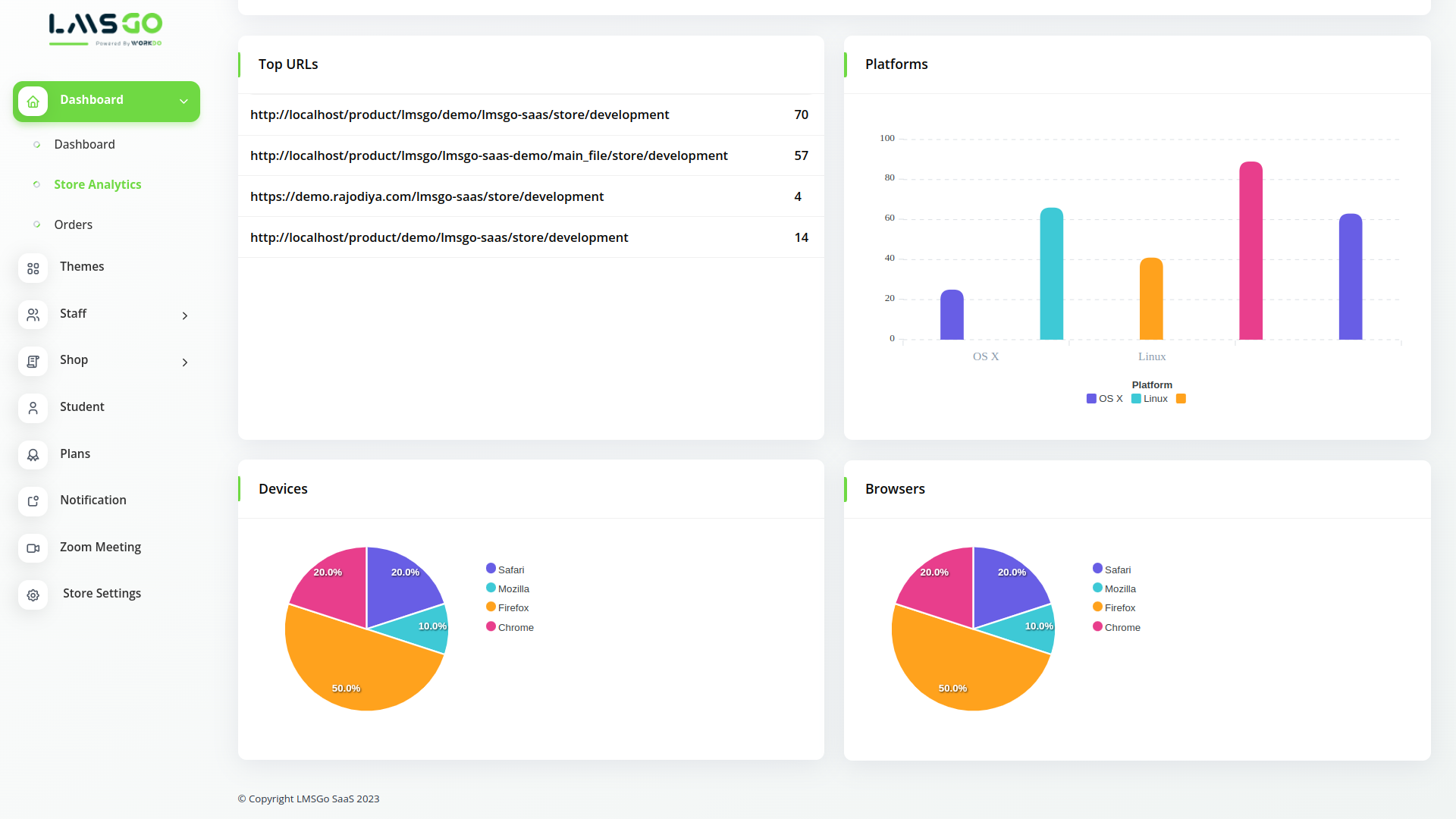
Task: Click the Shop icon in sidebar
Action: point(33,362)
